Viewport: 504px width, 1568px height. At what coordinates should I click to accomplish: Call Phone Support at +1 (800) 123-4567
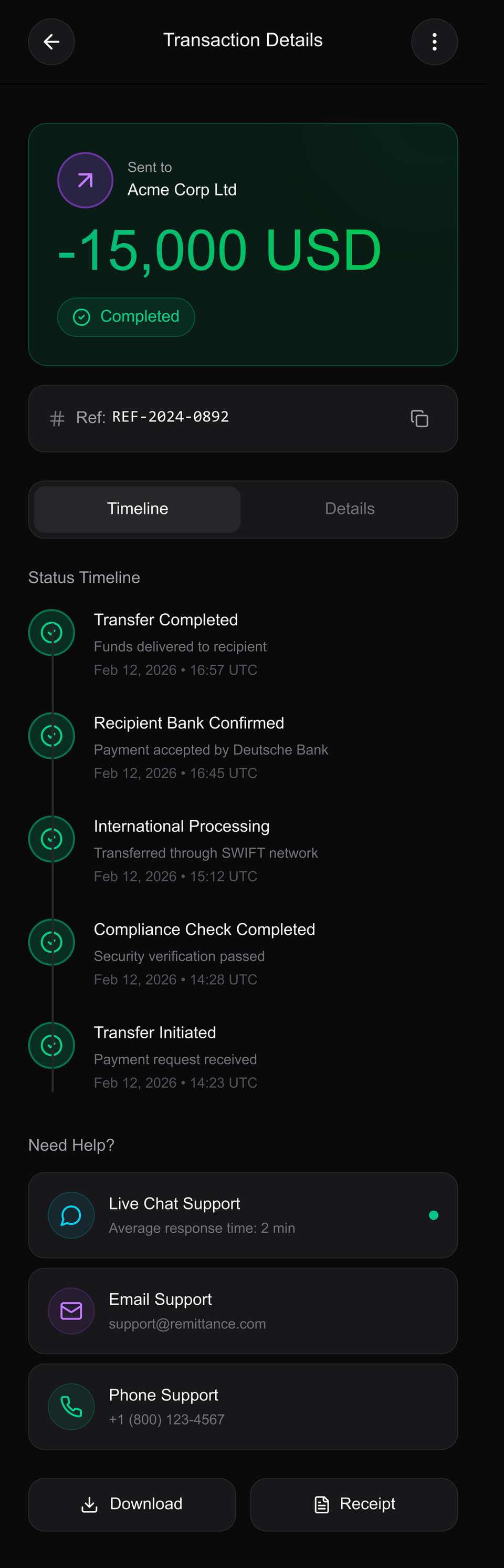tap(243, 1406)
